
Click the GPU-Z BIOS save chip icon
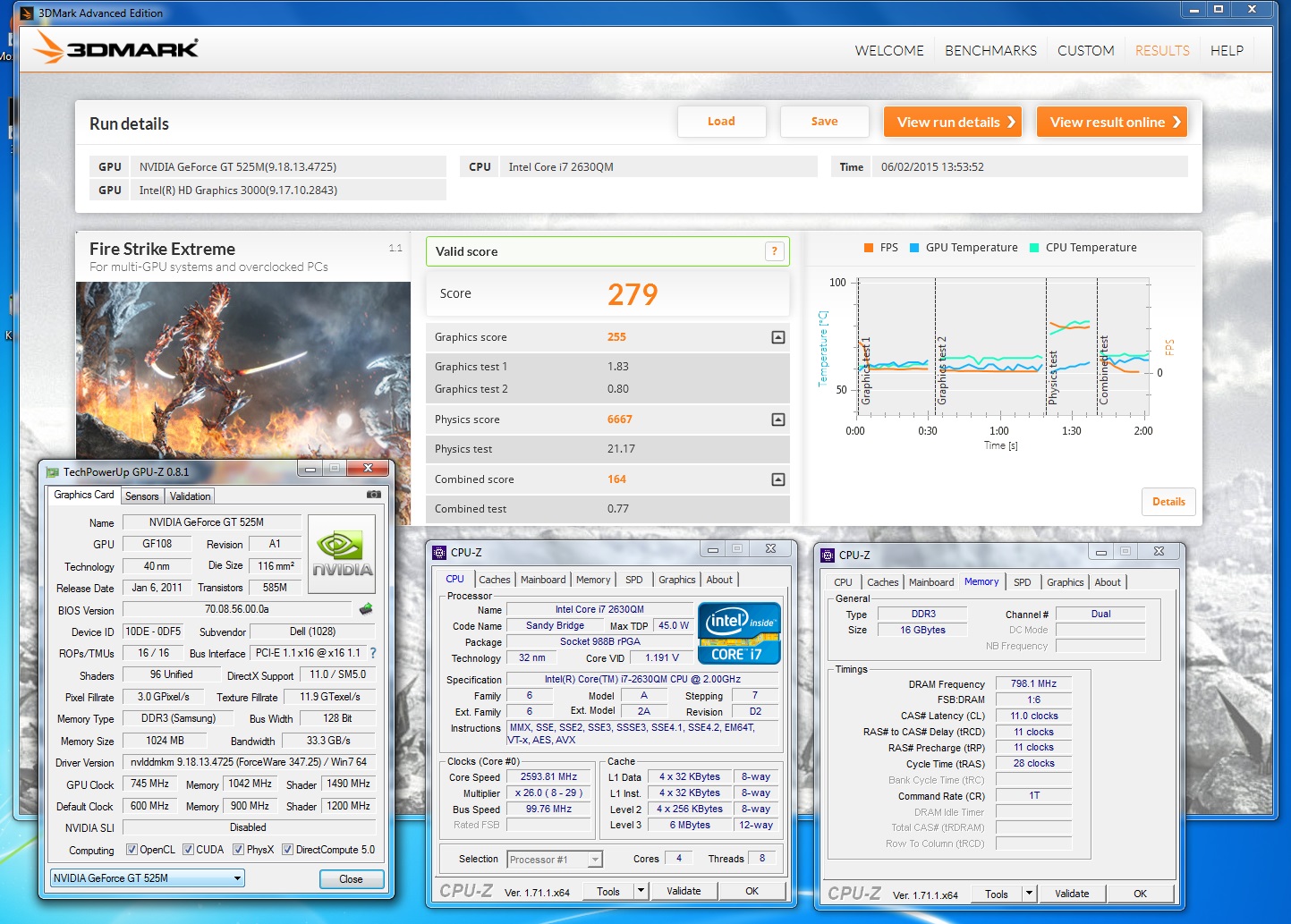[x=366, y=609]
